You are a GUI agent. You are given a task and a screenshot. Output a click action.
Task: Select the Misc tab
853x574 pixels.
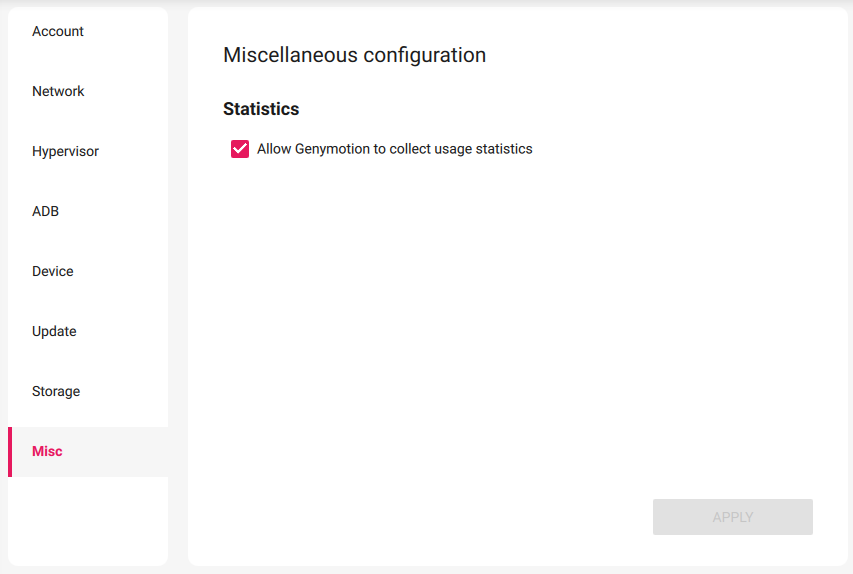[47, 452]
